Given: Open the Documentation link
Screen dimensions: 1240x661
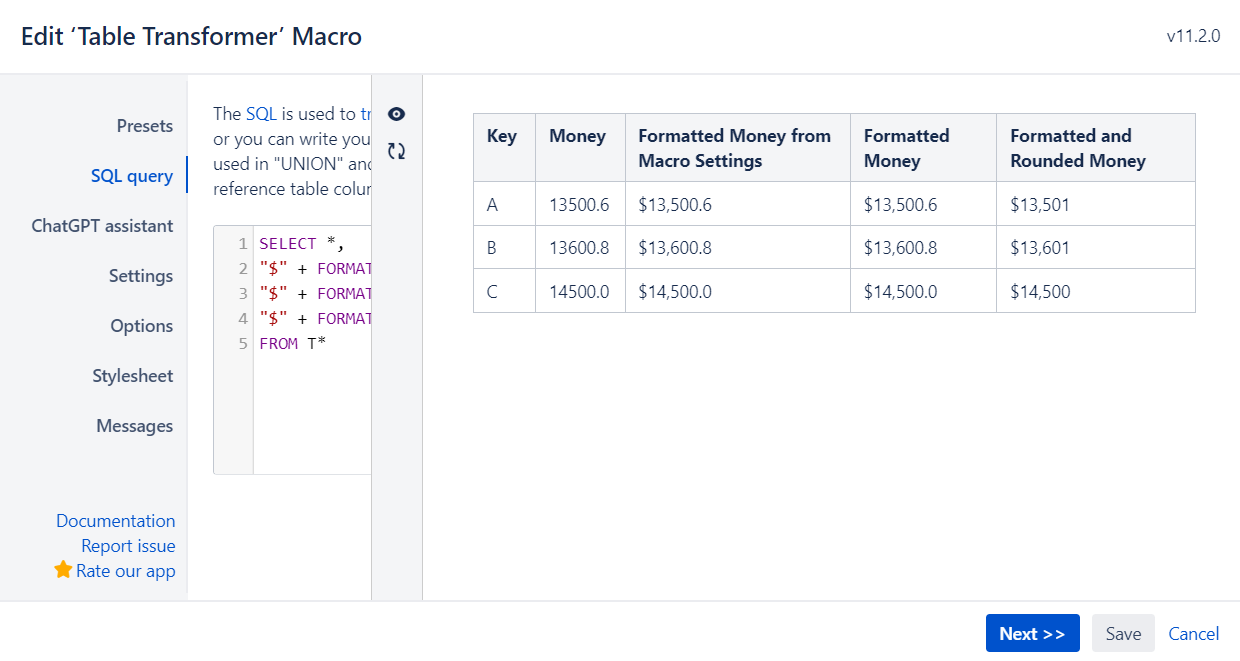Looking at the screenshot, I should pos(116,521).
